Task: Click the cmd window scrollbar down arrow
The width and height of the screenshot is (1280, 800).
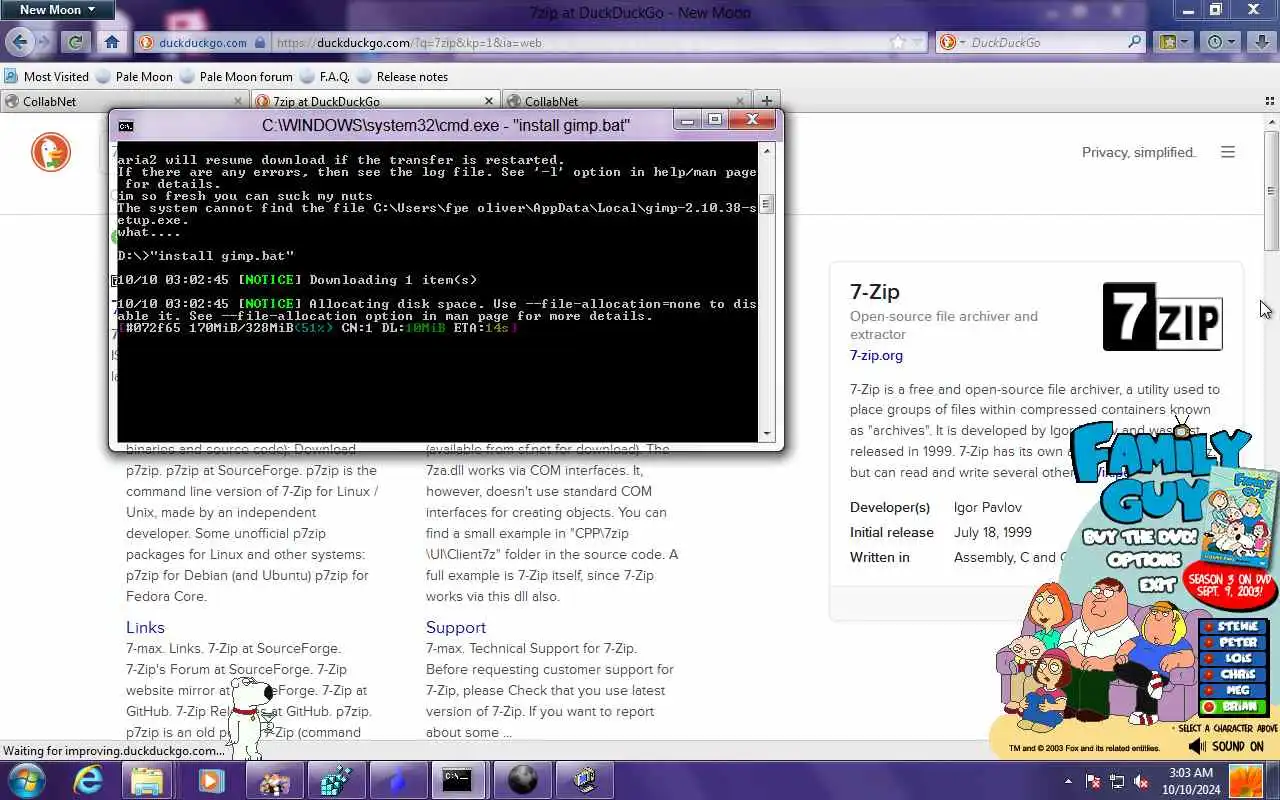Action: pos(767,434)
